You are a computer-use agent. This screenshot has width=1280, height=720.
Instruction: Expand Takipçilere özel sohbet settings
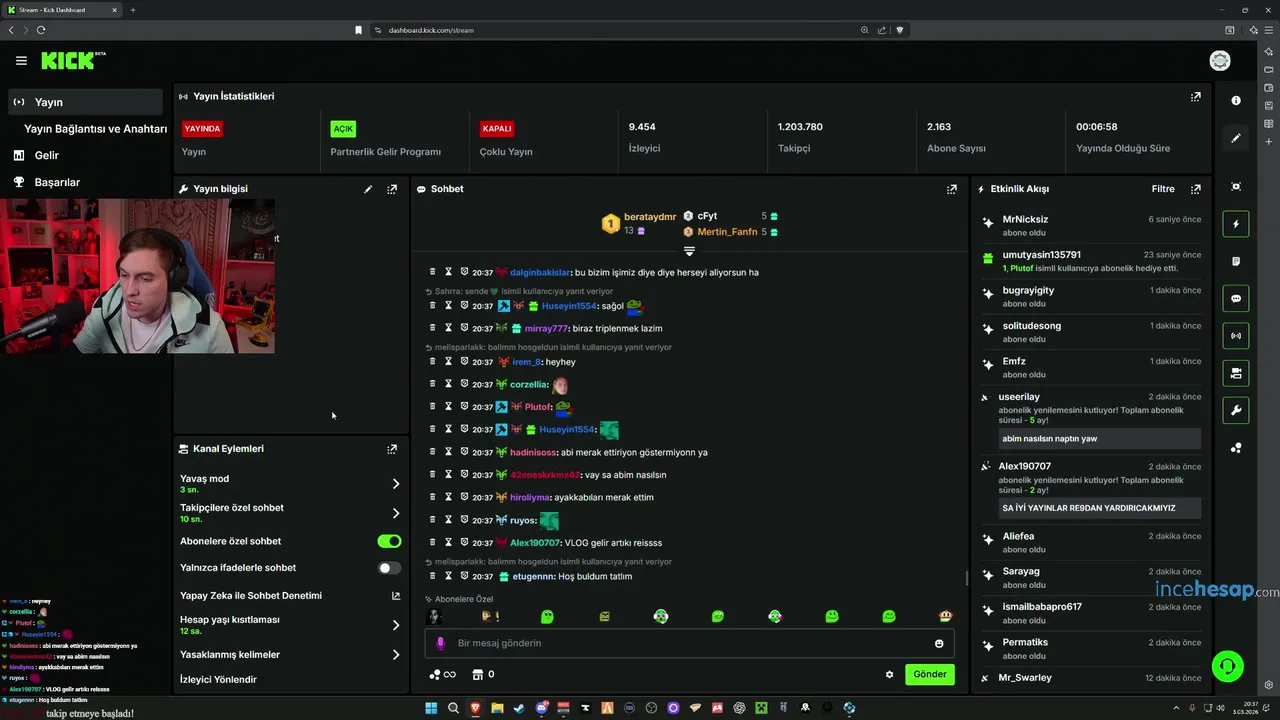[x=396, y=513]
